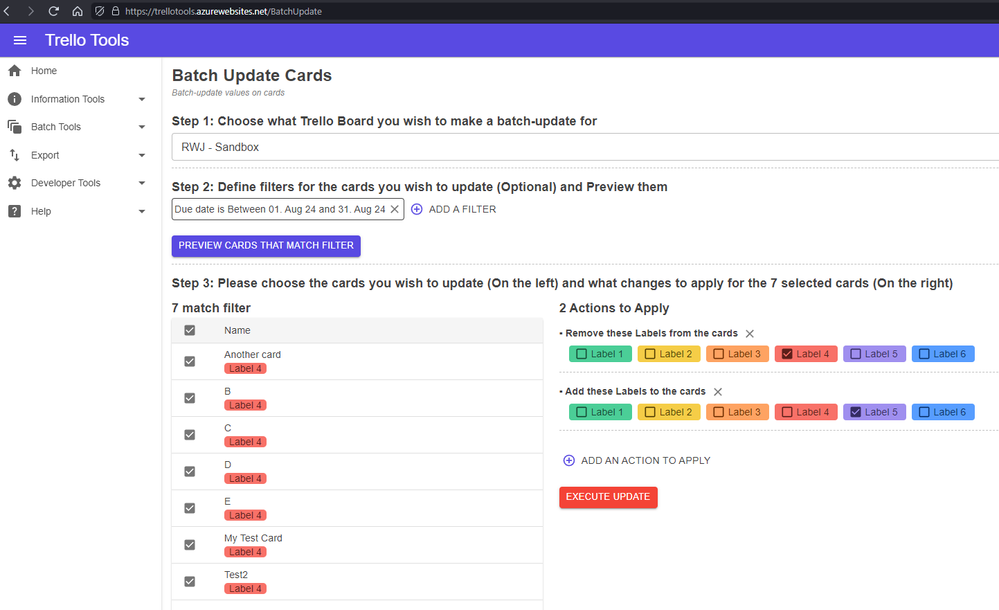Expand Export dropdown arrow
The image size is (999, 610).
coord(142,155)
